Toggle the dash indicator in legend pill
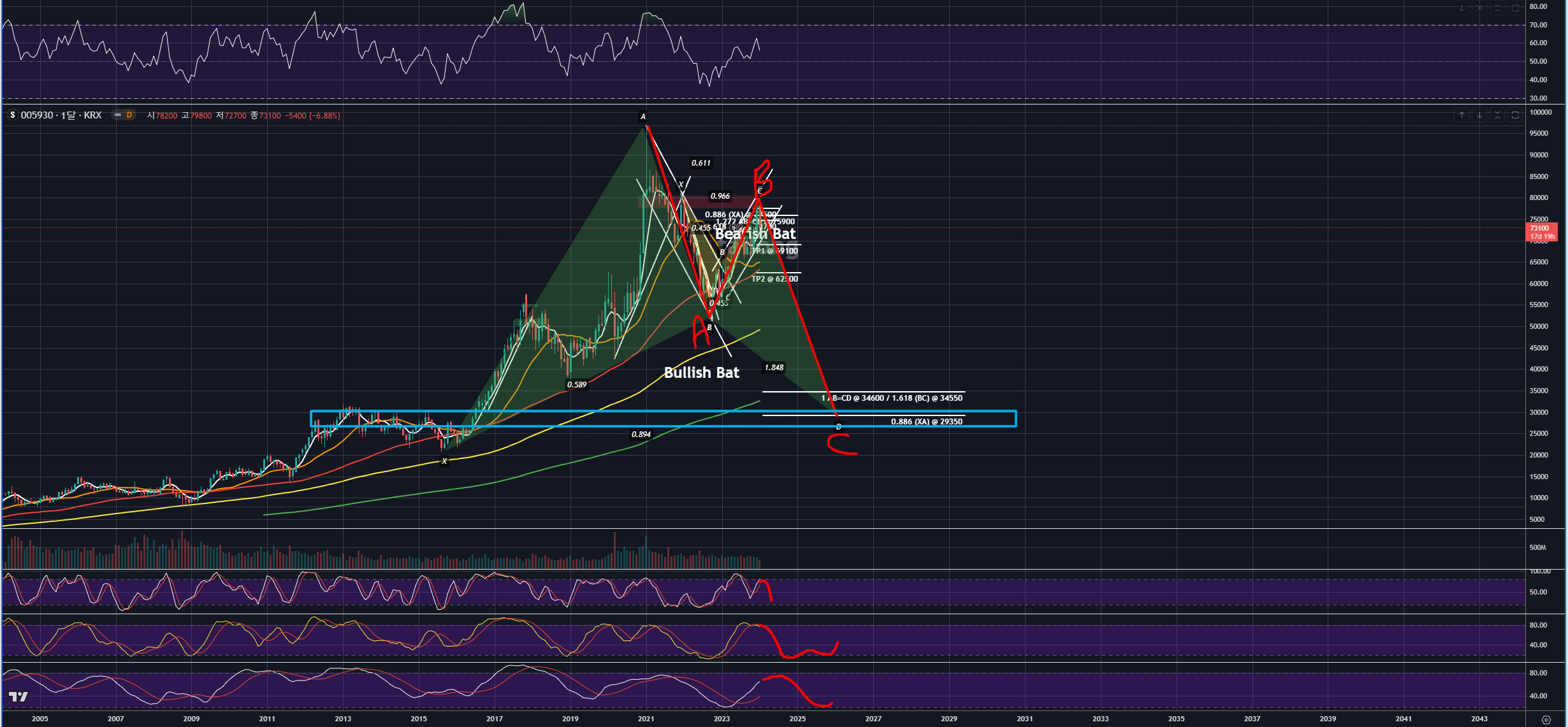This screenshot has height=727, width=1568. point(118,115)
